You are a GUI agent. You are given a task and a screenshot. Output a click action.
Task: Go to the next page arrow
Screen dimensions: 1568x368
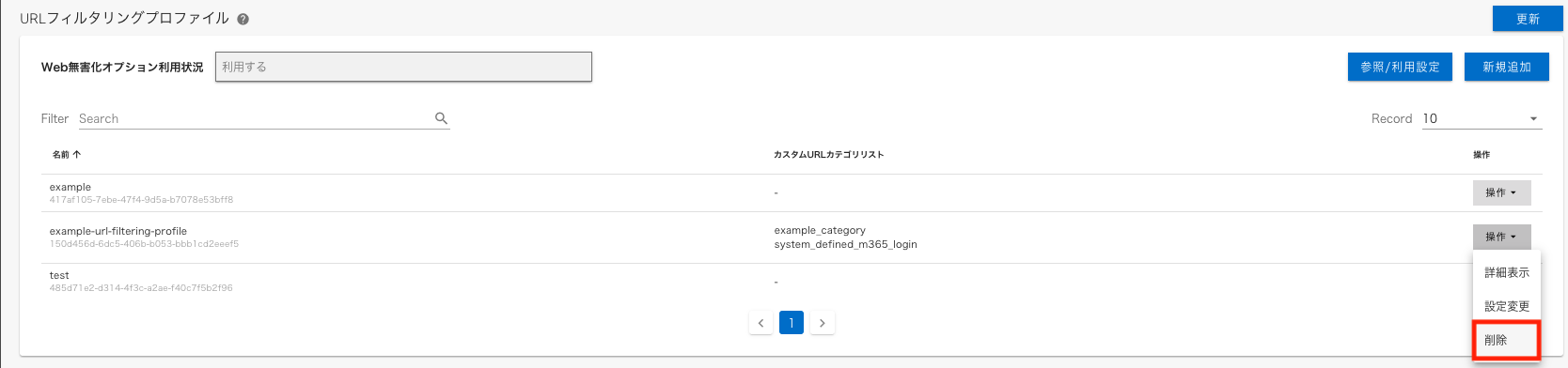pyautogui.click(x=823, y=323)
